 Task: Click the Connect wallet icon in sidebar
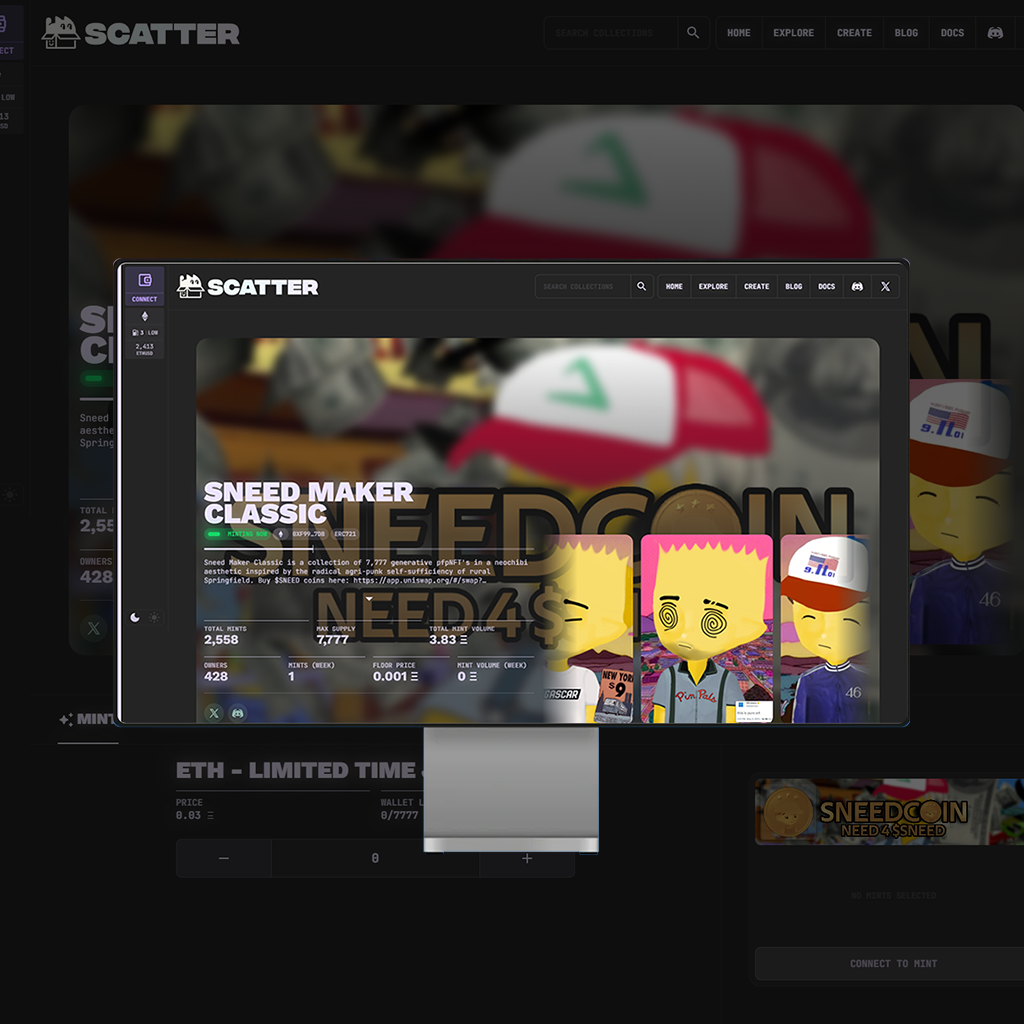click(x=144, y=281)
